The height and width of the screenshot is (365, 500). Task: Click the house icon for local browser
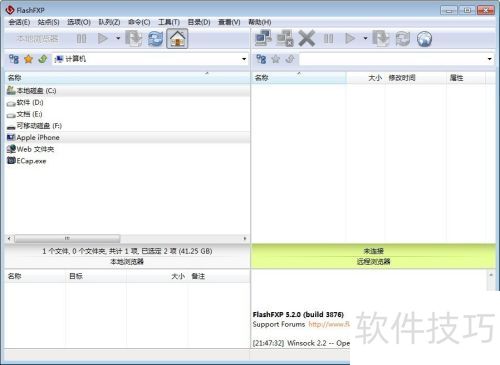pos(177,39)
